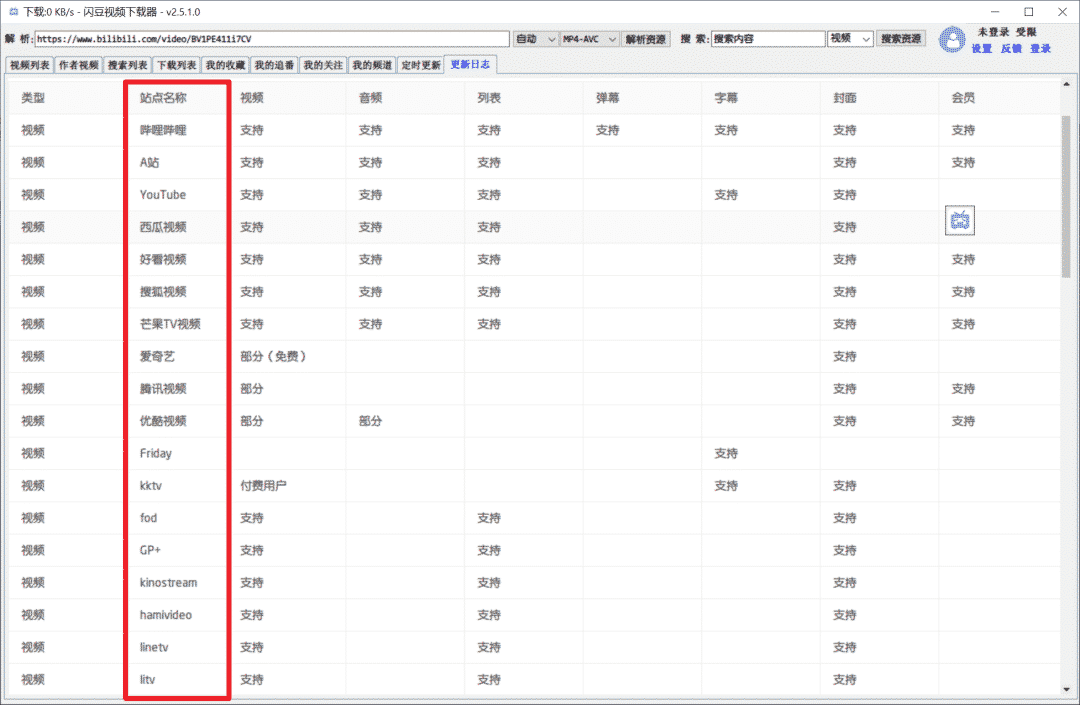
Task: Select the 更新日志 tab
Action: click(470, 64)
